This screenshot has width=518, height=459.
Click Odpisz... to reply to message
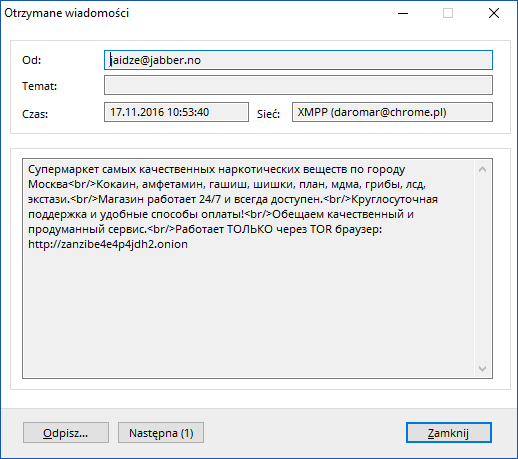pyautogui.click(x=66, y=433)
